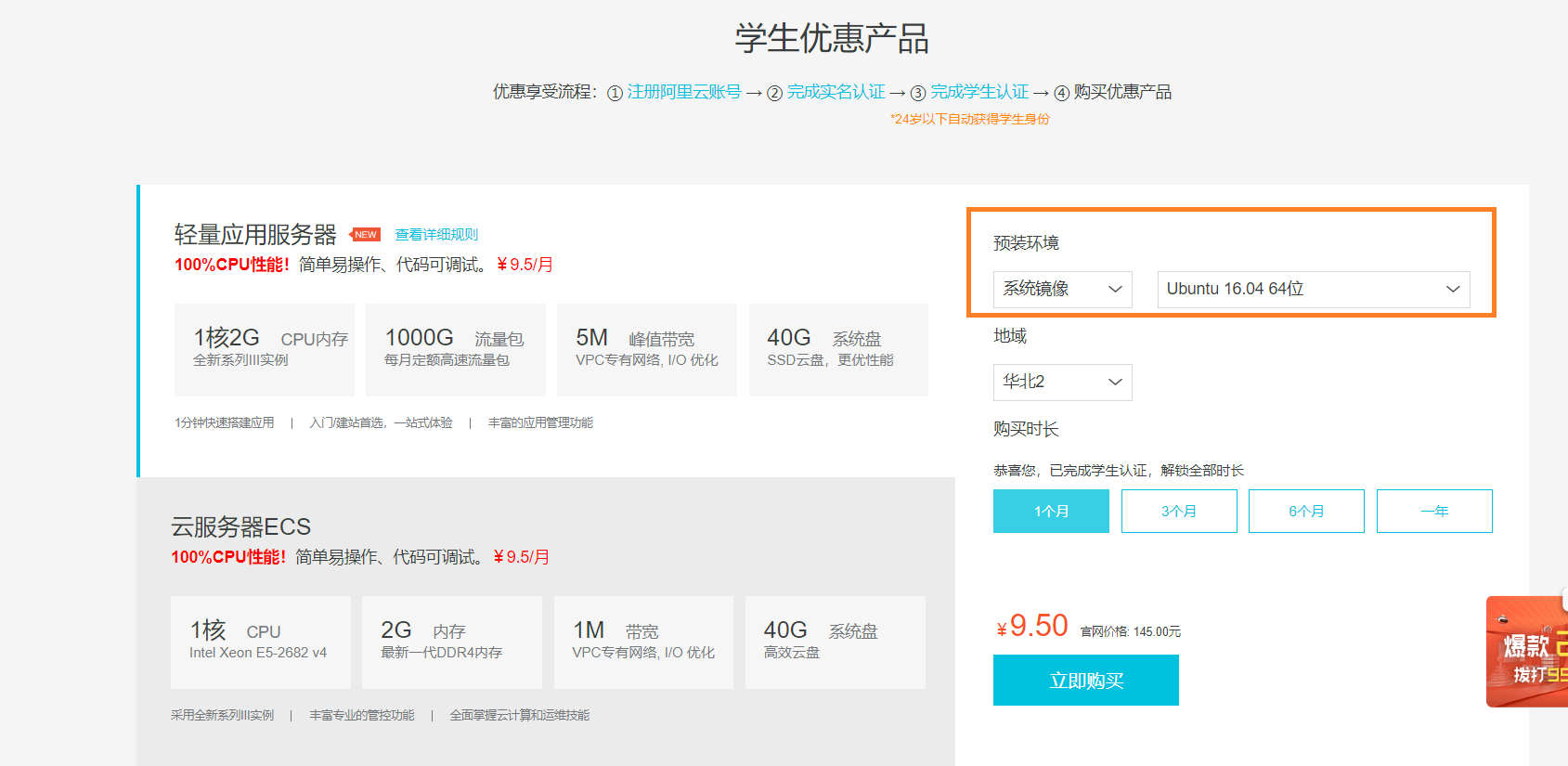The image size is (1568, 766).
Task: Select the 3个月 duration option
Action: (x=1179, y=512)
